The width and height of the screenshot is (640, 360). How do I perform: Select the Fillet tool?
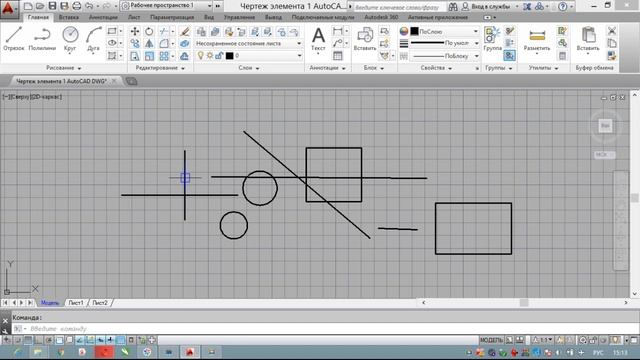(x=164, y=43)
